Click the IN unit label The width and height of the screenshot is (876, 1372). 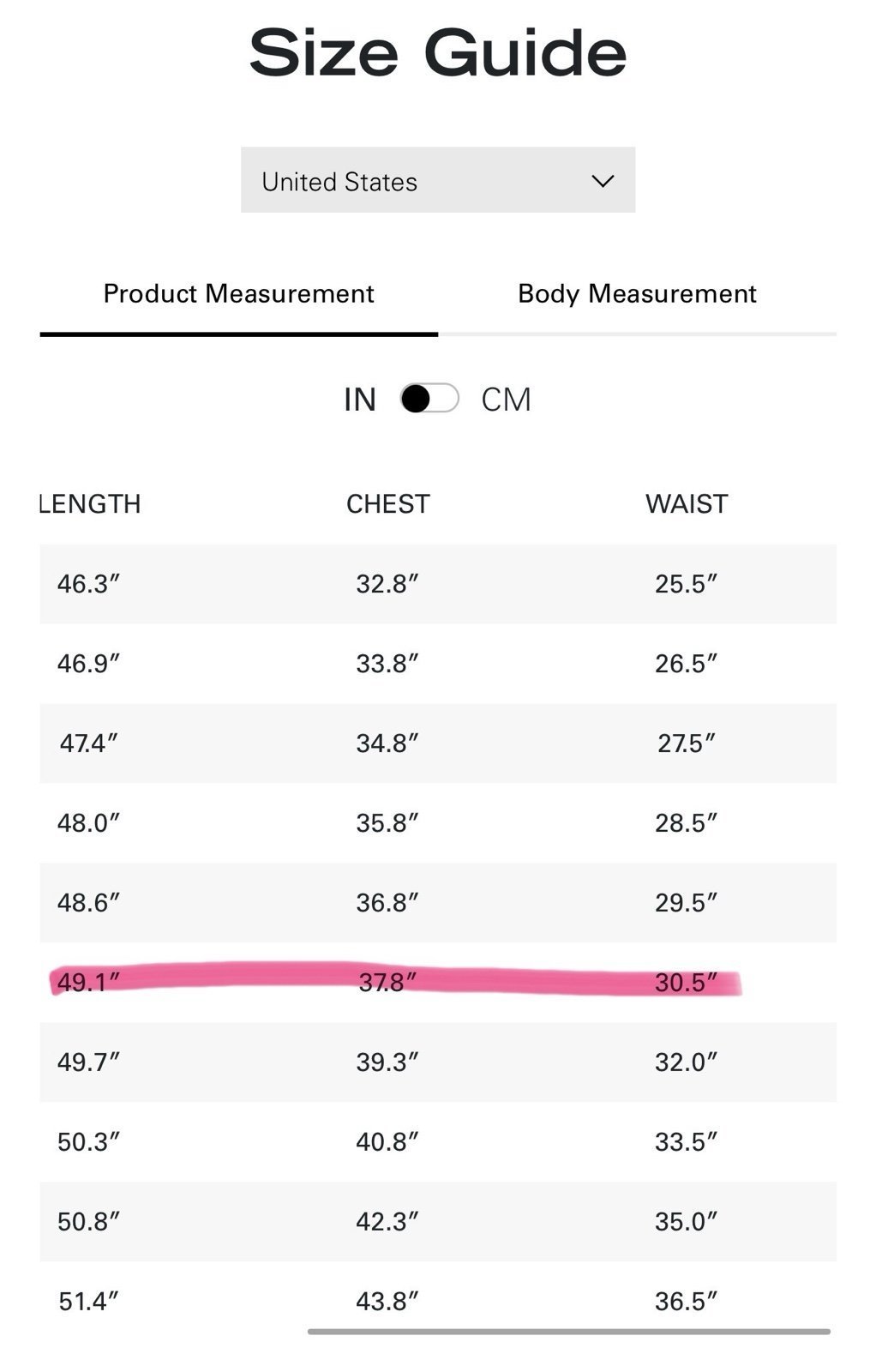360,400
